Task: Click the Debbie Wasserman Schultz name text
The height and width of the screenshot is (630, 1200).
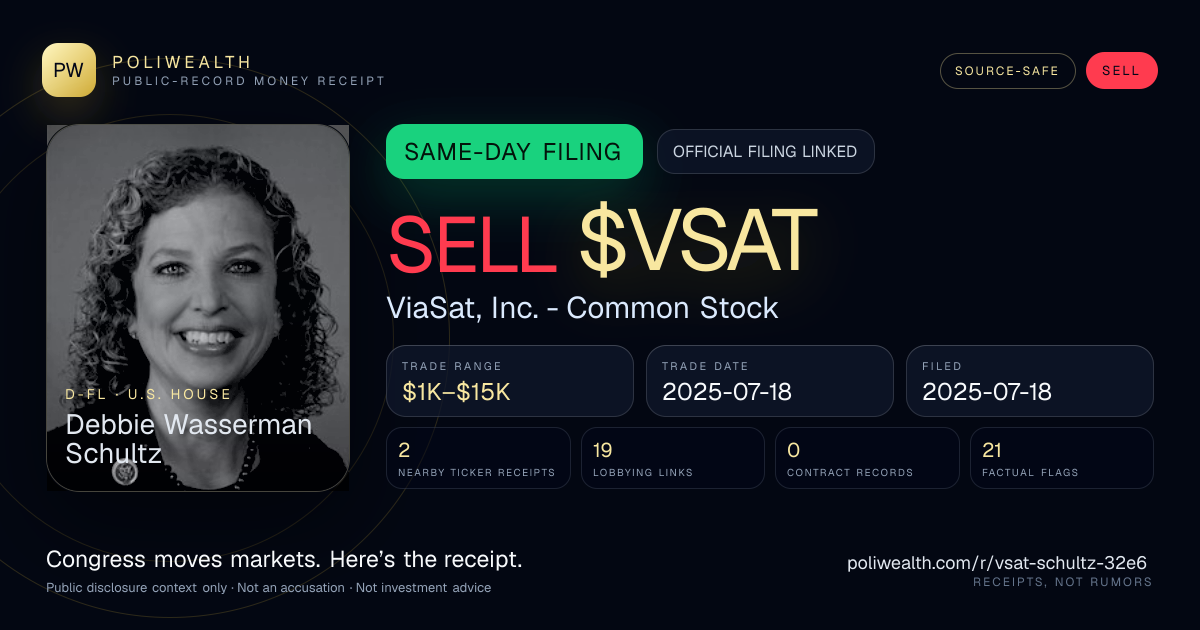Action: 189,439
